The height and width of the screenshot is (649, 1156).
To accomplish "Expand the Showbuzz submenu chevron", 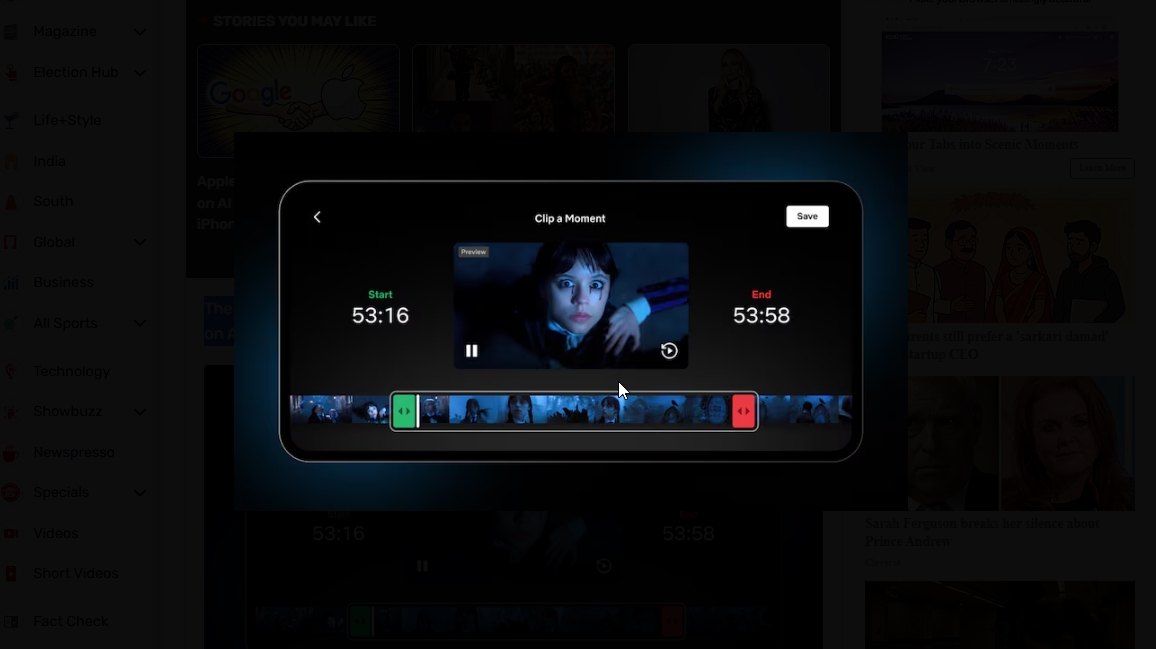I will coord(140,411).
